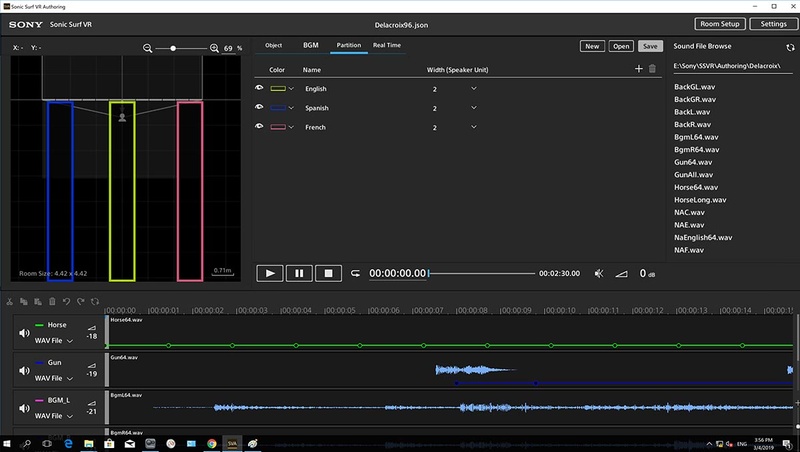Add a new partition with the plus icon

(639, 69)
